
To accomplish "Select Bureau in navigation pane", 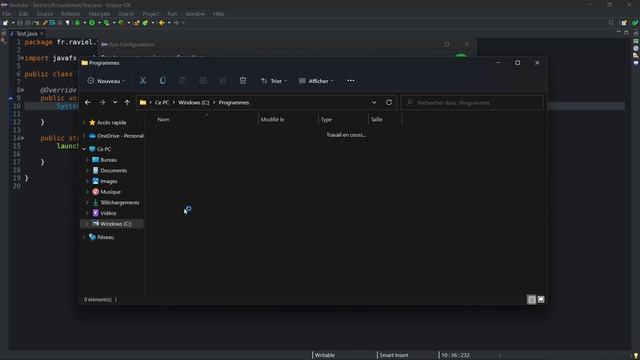I will coord(109,160).
